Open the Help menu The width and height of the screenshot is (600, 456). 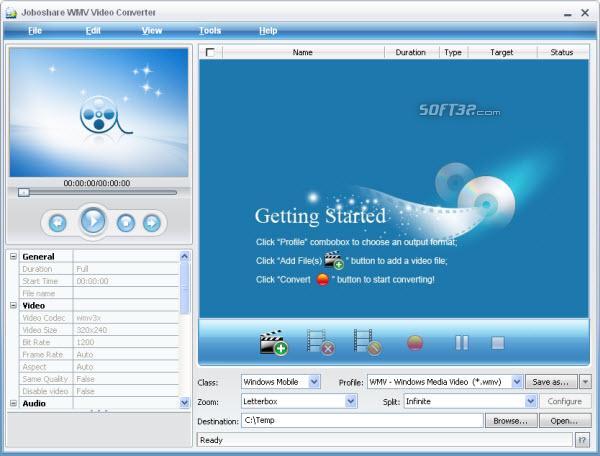coord(268,31)
